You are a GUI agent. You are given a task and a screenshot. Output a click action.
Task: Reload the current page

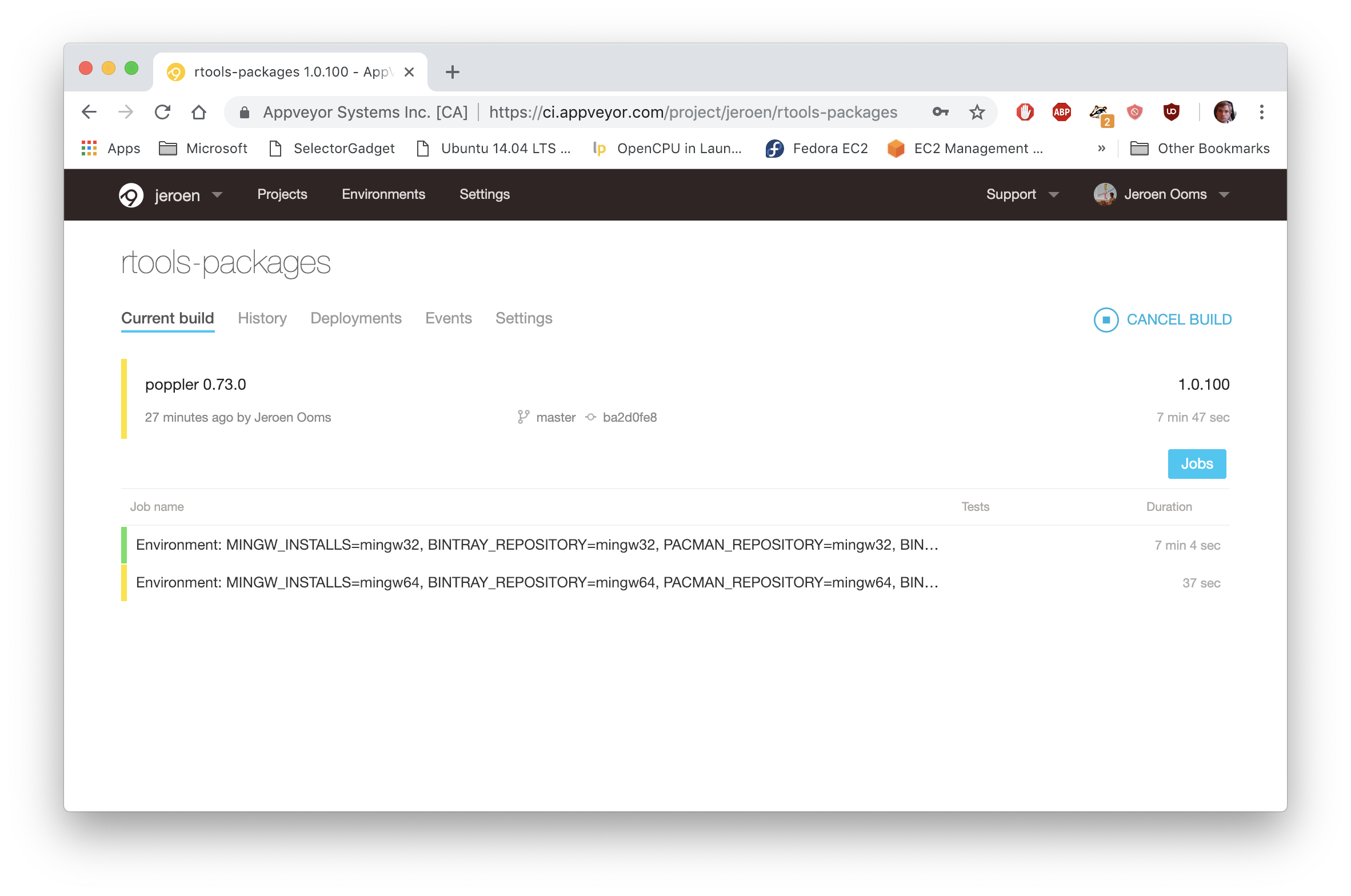point(163,112)
